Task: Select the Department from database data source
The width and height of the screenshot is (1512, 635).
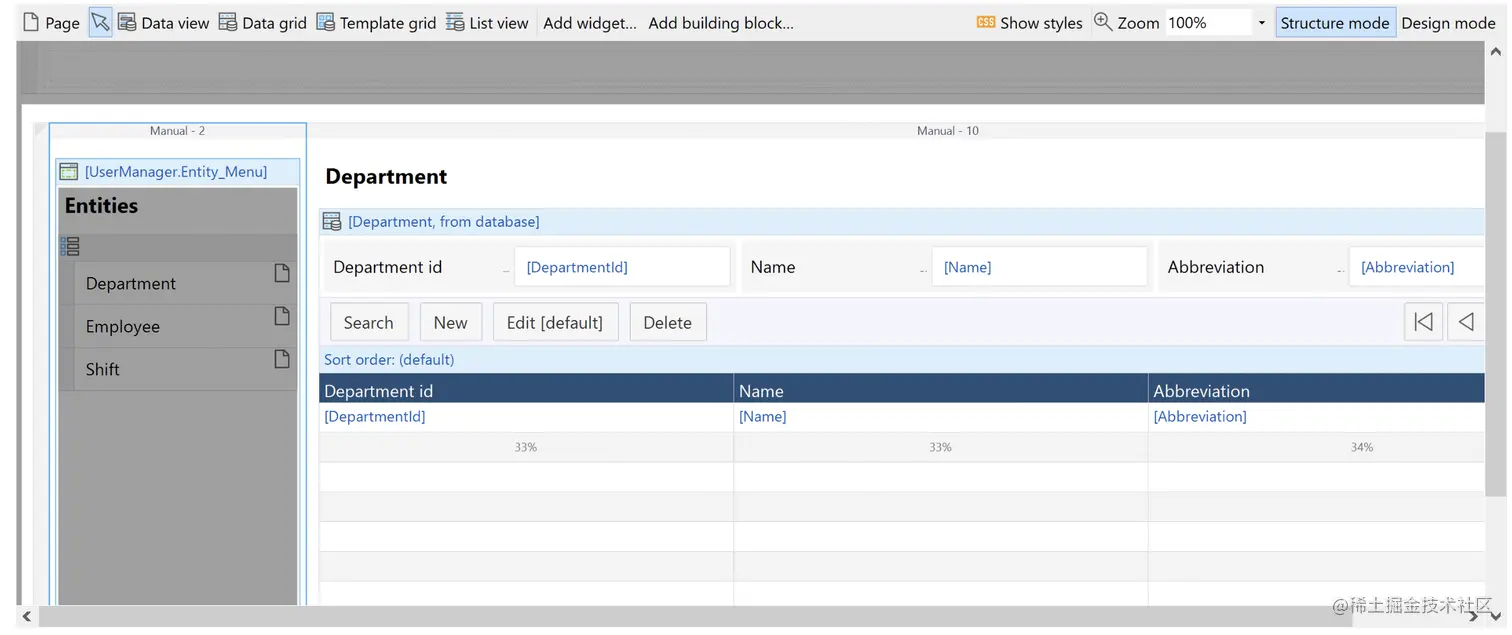Action: tap(443, 222)
